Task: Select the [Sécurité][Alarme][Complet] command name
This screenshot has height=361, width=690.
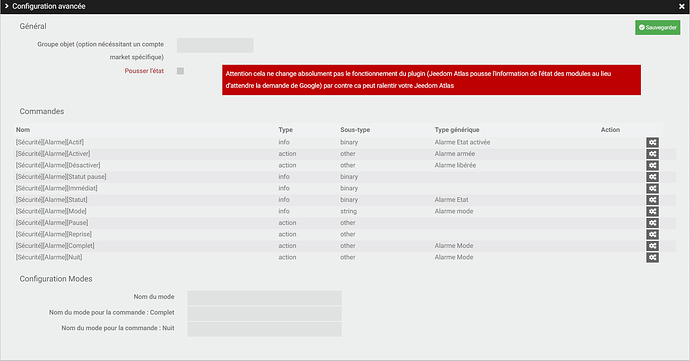Action: 55,246
